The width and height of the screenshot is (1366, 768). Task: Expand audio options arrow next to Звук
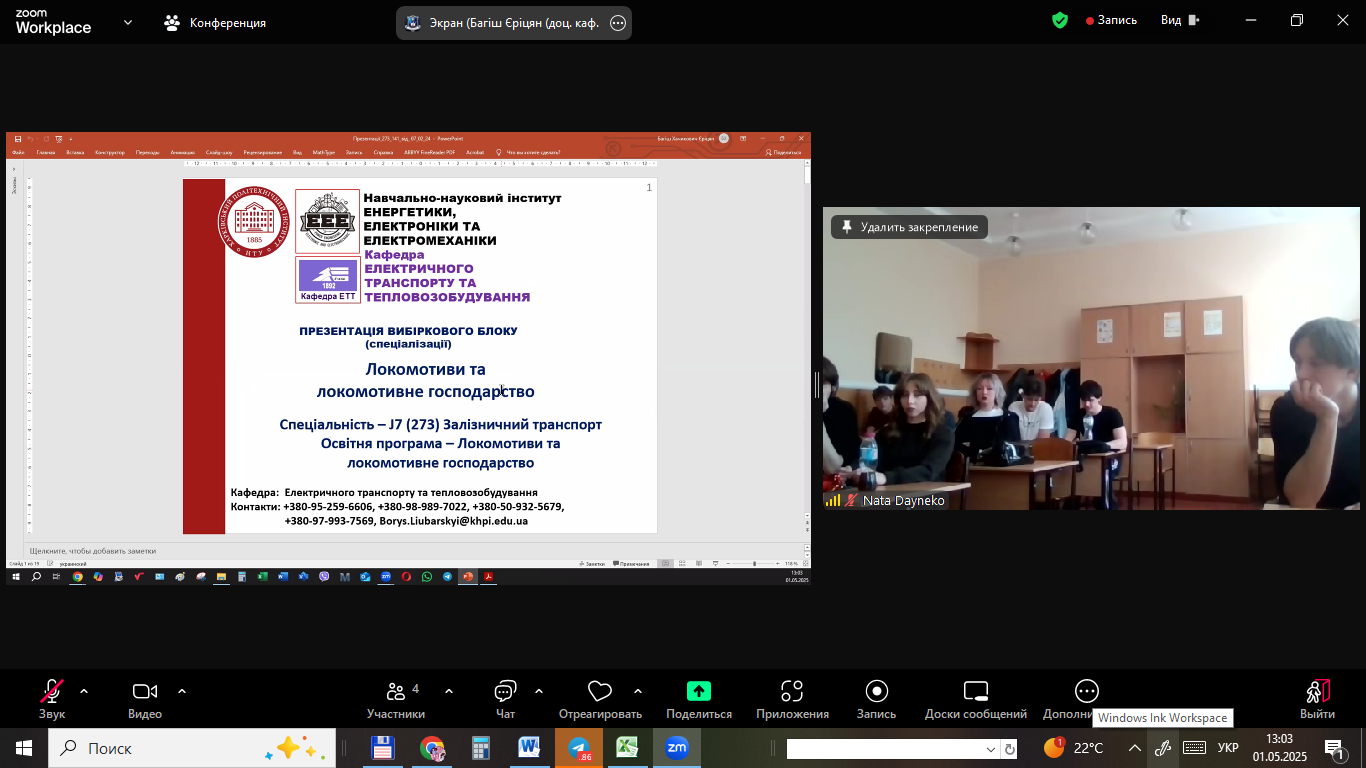tap(84, 691)
